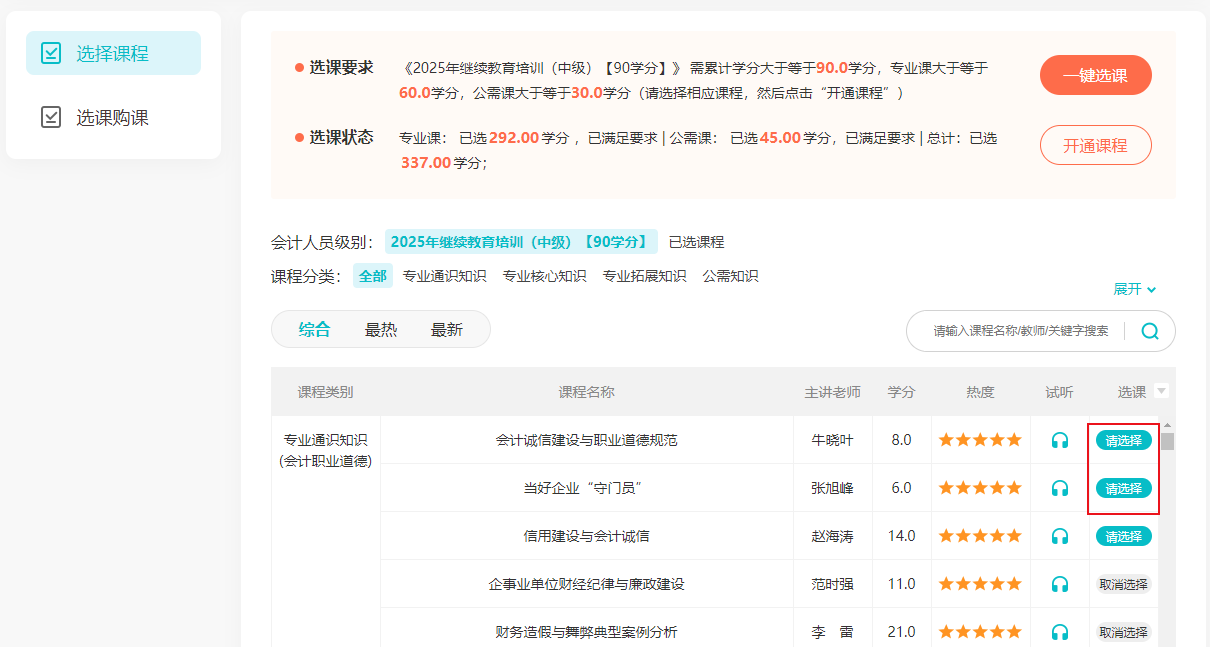
Task: Preview audio of 财务造假与舞弊典型案例分析
Action: pyautogui.click(x=1060, y=632)
